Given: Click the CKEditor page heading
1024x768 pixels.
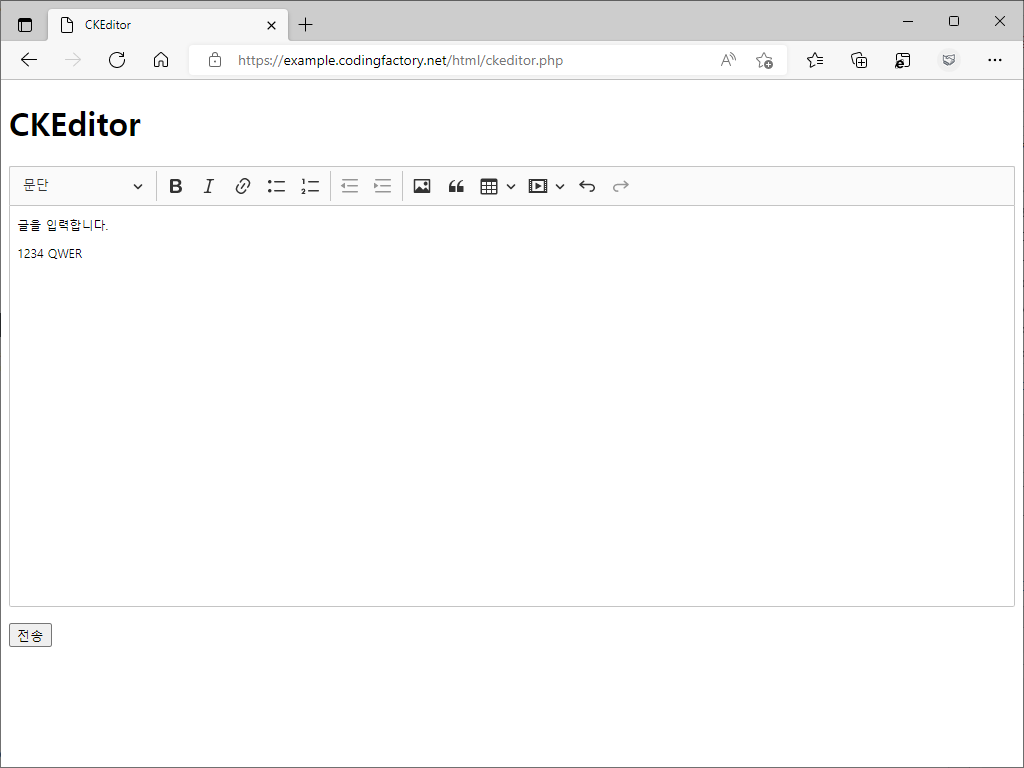Looking at the screenshot, I should click(x=74, y=124).
